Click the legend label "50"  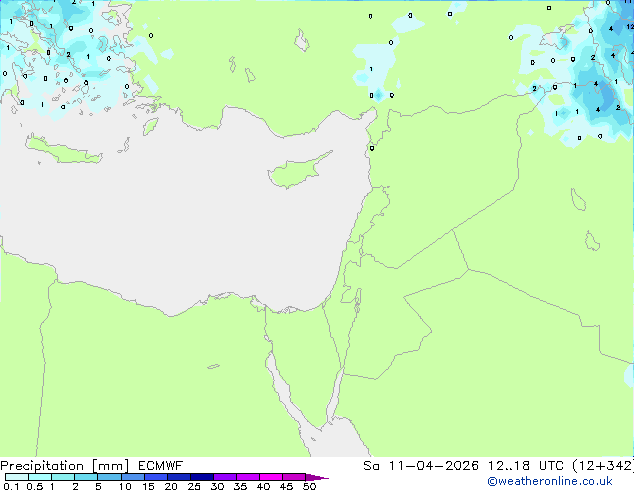pos(309,486)
